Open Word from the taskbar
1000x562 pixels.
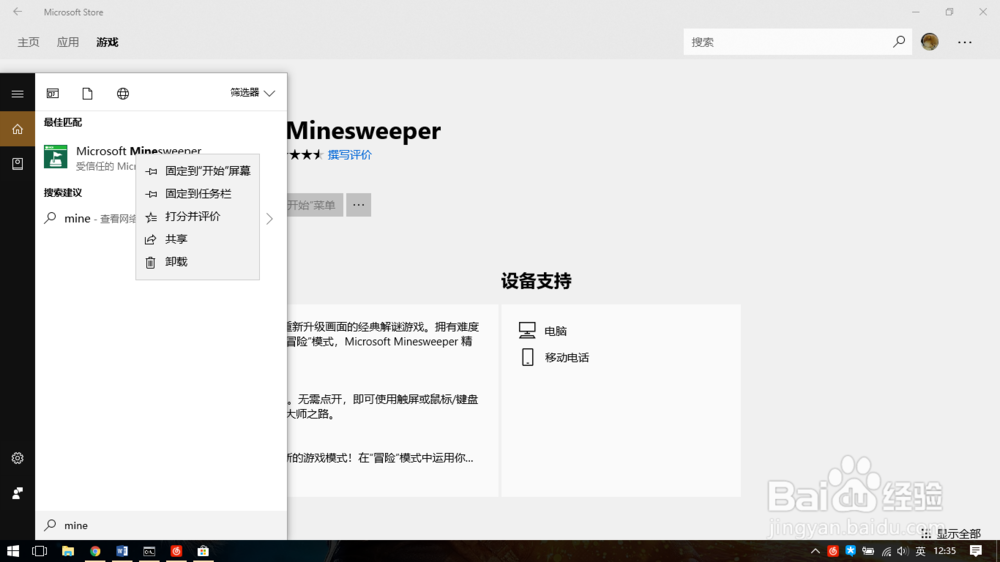(x=122, y=551)
